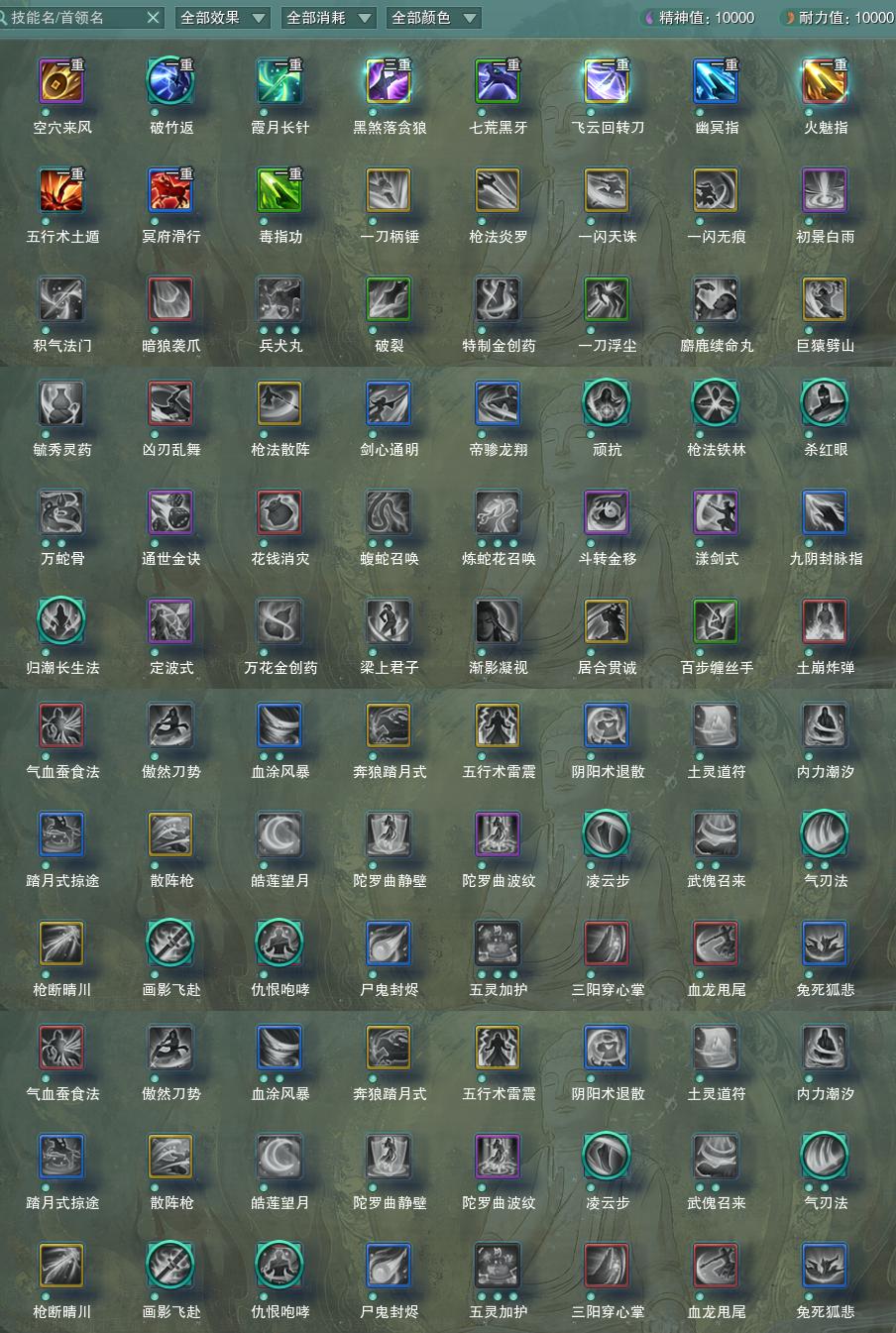Screen dimensions: 896x1333
Task: Choose the 炼蛇花召唤 skill icon
Action: click(499, 512)
